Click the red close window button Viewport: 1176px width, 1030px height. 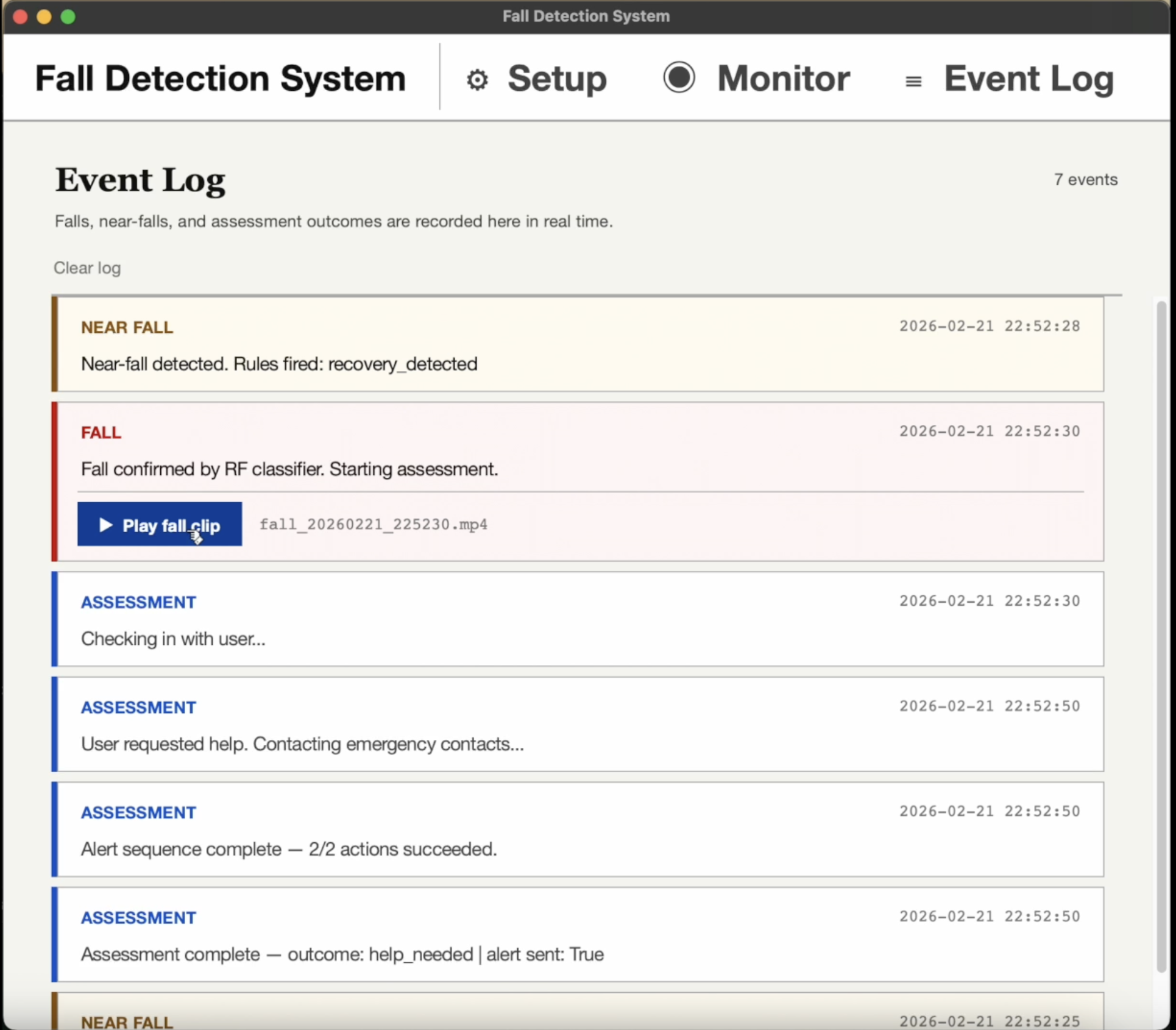[x=20, y=16]
